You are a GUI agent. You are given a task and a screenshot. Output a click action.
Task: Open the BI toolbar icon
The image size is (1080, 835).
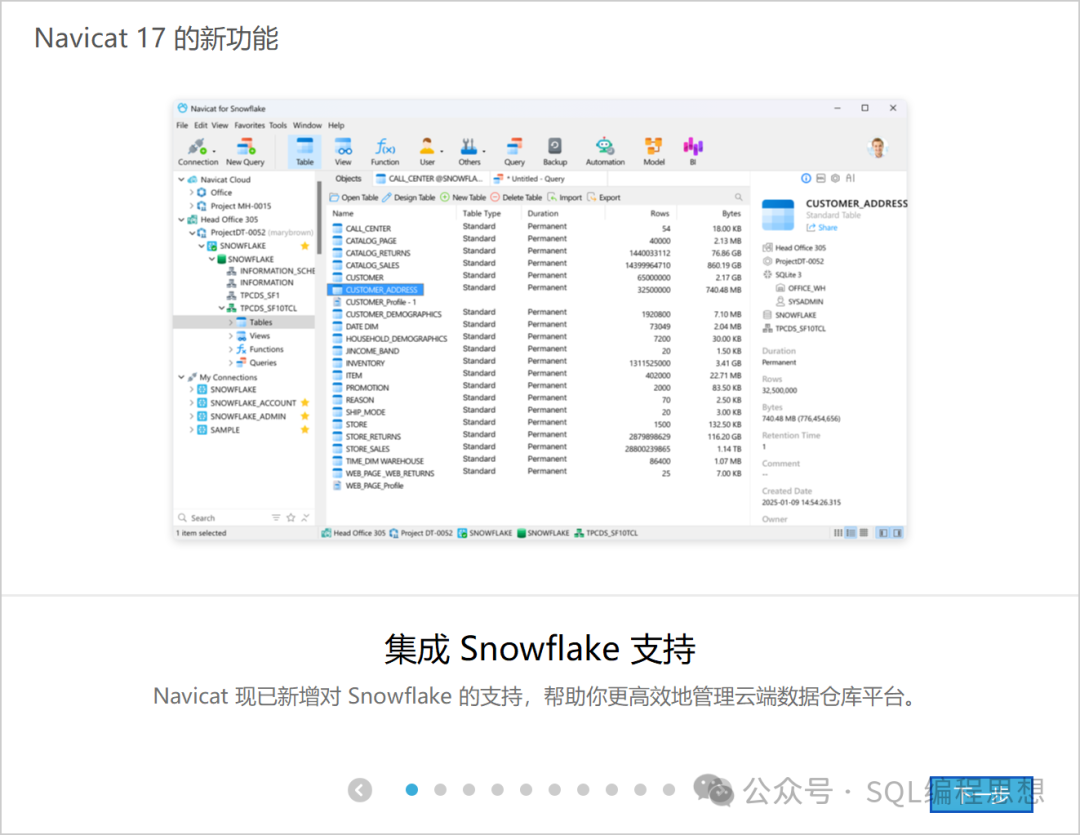click(x=693, y=152)
